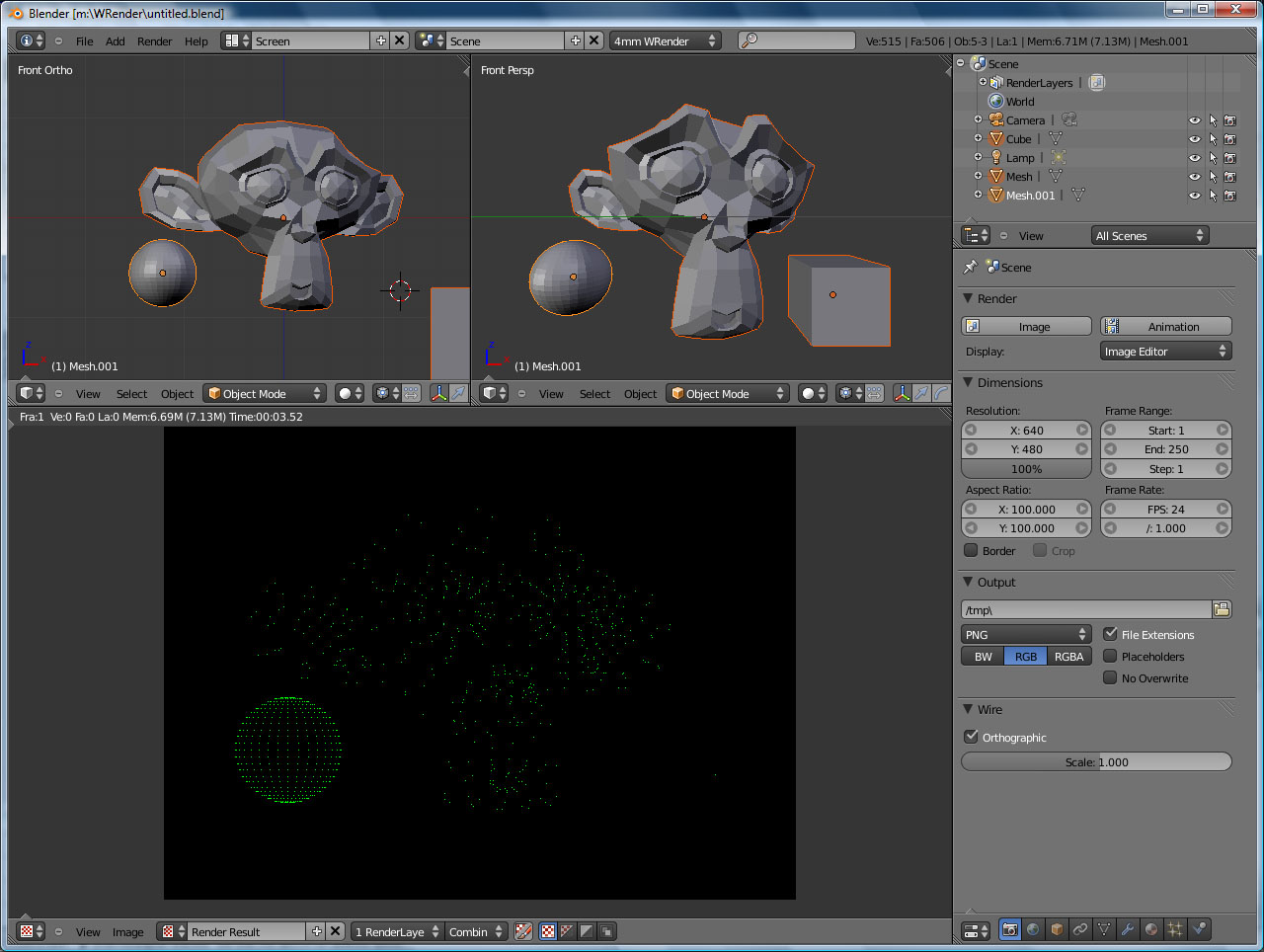Image resolution: width=1264 pixels, height=952 pixels.
Task: Open the PNG file format dropdown
Action: point(1026,635)
